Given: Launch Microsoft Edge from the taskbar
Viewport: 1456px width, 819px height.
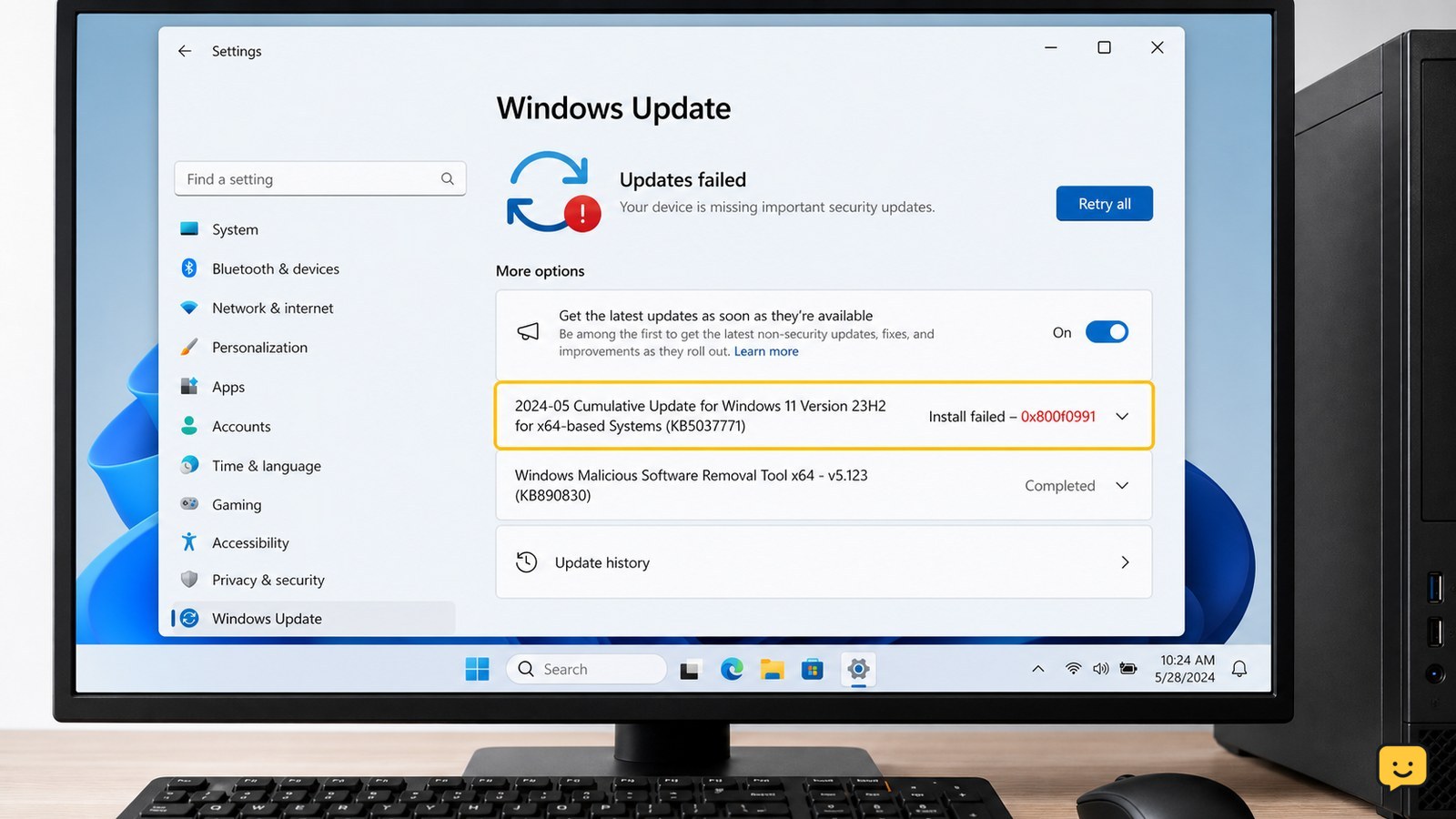Looking at the screenshot, I should coord(732,670).
